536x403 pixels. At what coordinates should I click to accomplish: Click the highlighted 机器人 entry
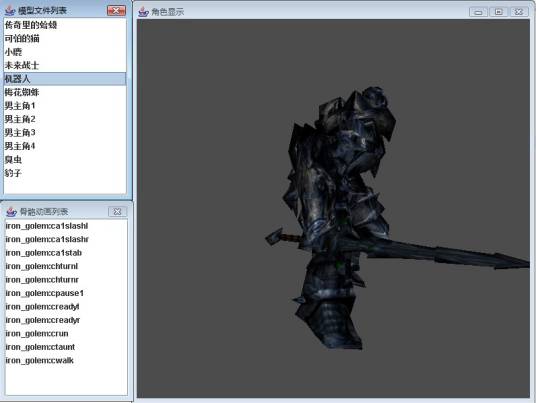tap(65, 79)
